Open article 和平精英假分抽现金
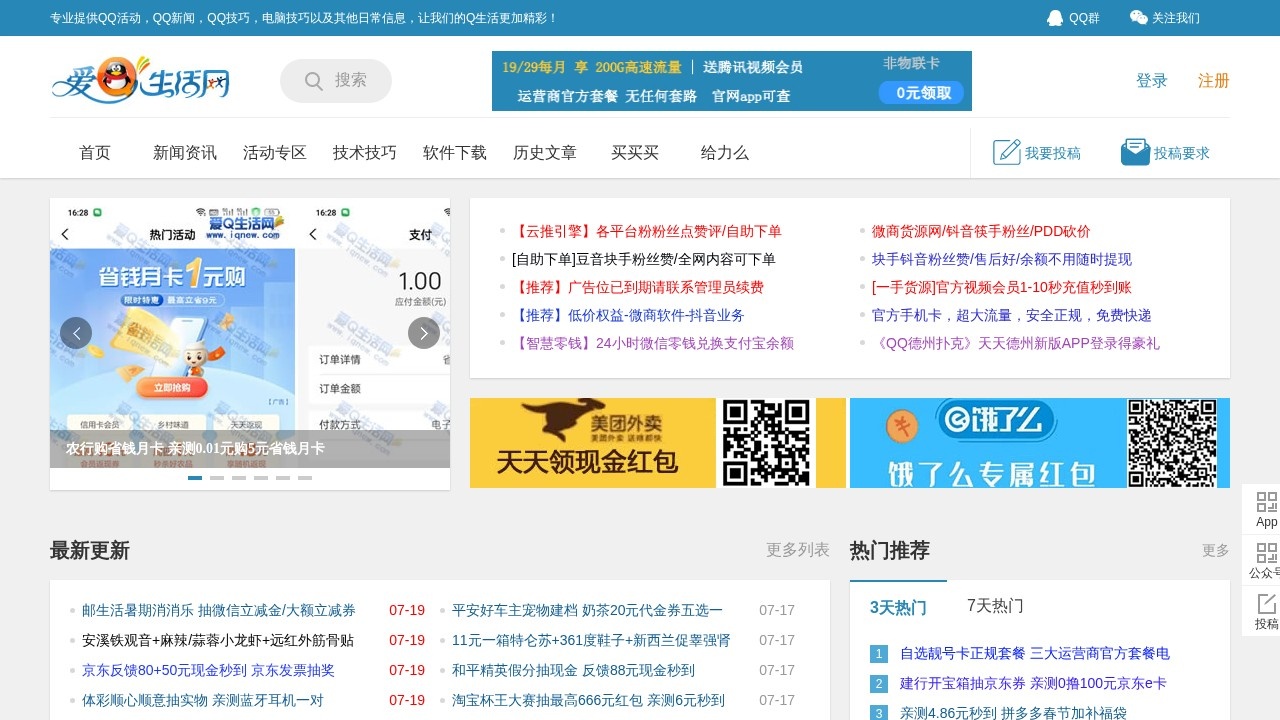Image resolution: width=1280 pixels, height=720 pixels. 573,670
